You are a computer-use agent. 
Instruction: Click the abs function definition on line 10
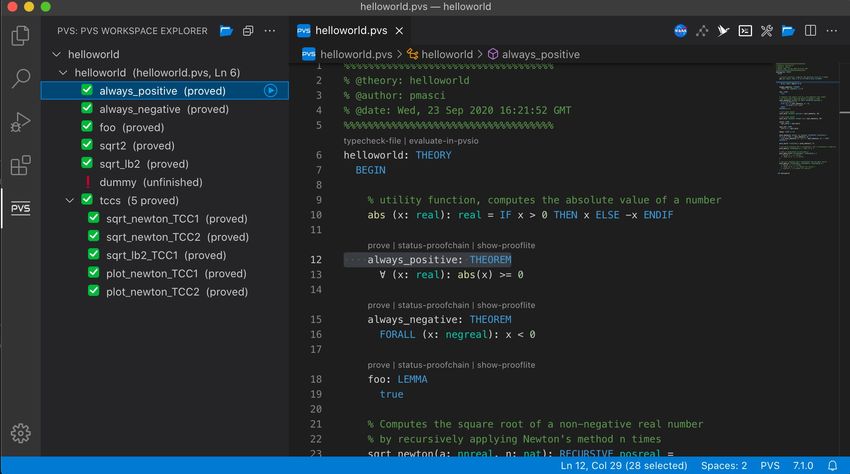(520, 215)
